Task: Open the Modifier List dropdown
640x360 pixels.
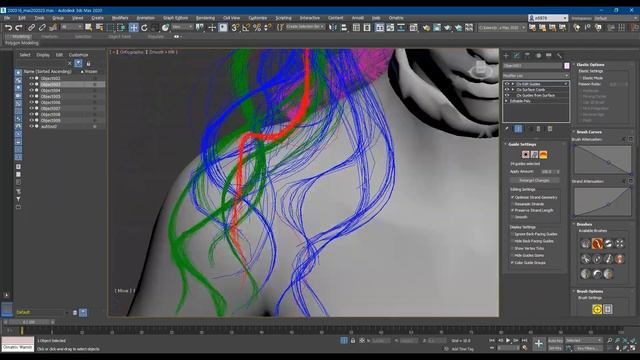Action: click(536, 76)
